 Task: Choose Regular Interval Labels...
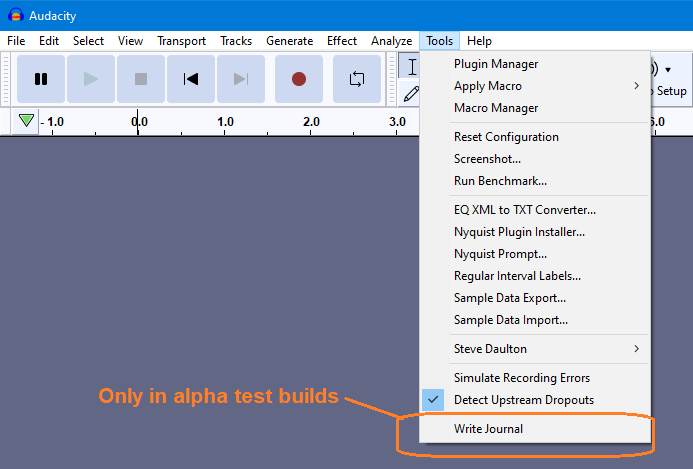click(535, 276)
